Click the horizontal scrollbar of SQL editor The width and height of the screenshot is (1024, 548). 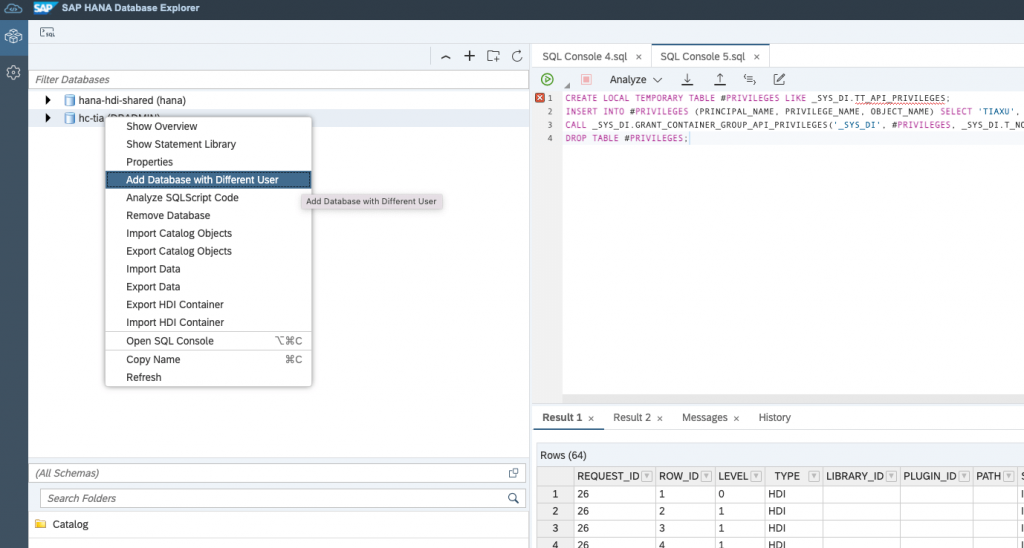click(x=793, y=398)
